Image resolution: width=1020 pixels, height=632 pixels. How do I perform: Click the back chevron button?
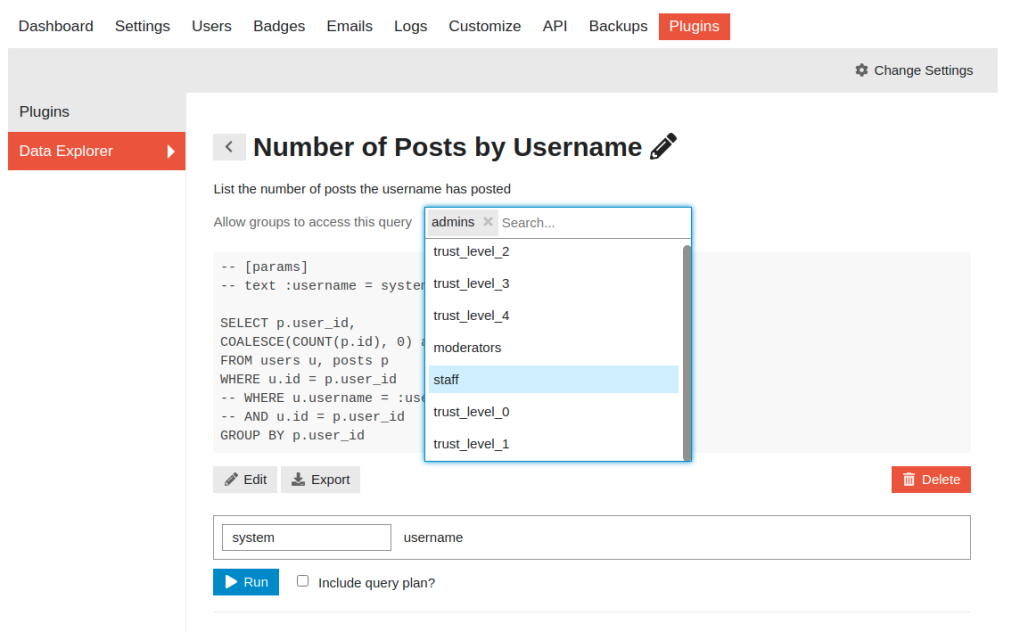(229, 147)
